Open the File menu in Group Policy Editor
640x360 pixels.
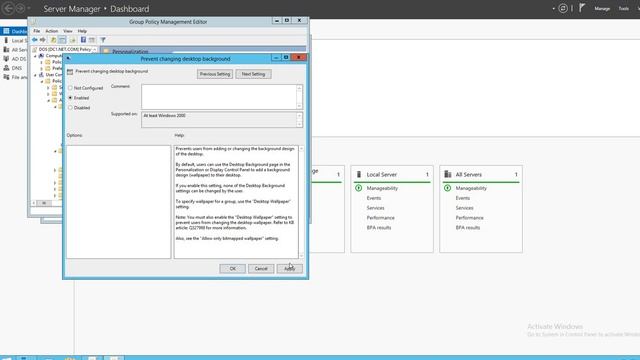37,31
